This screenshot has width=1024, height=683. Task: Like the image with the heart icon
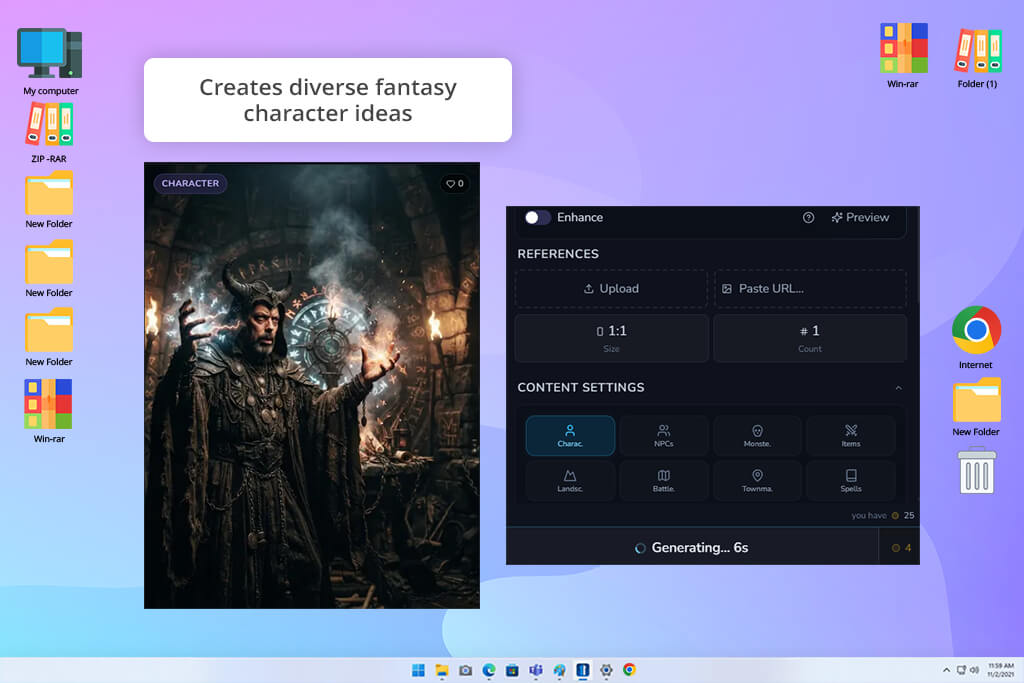(x=455, y=183)
